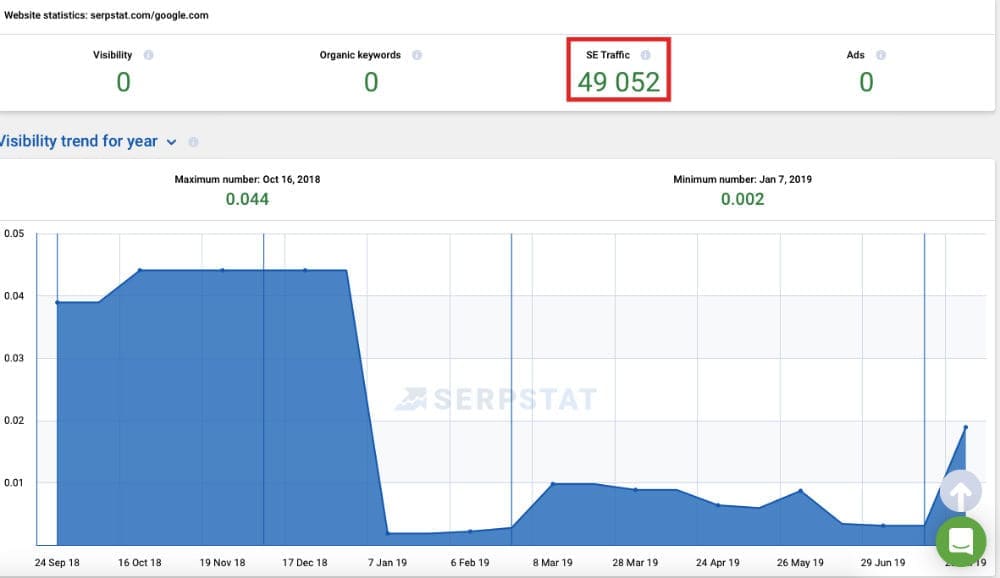Click the info icon beside Organic keywords
The image size is (1000, 578).
click(417, 55)
